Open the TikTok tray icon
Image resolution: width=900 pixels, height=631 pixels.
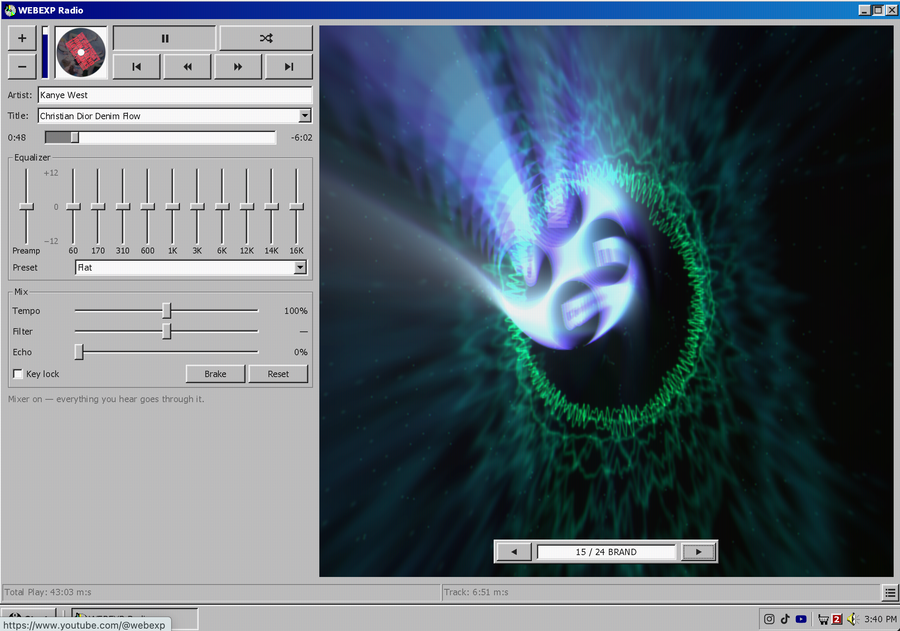(785, 619)
